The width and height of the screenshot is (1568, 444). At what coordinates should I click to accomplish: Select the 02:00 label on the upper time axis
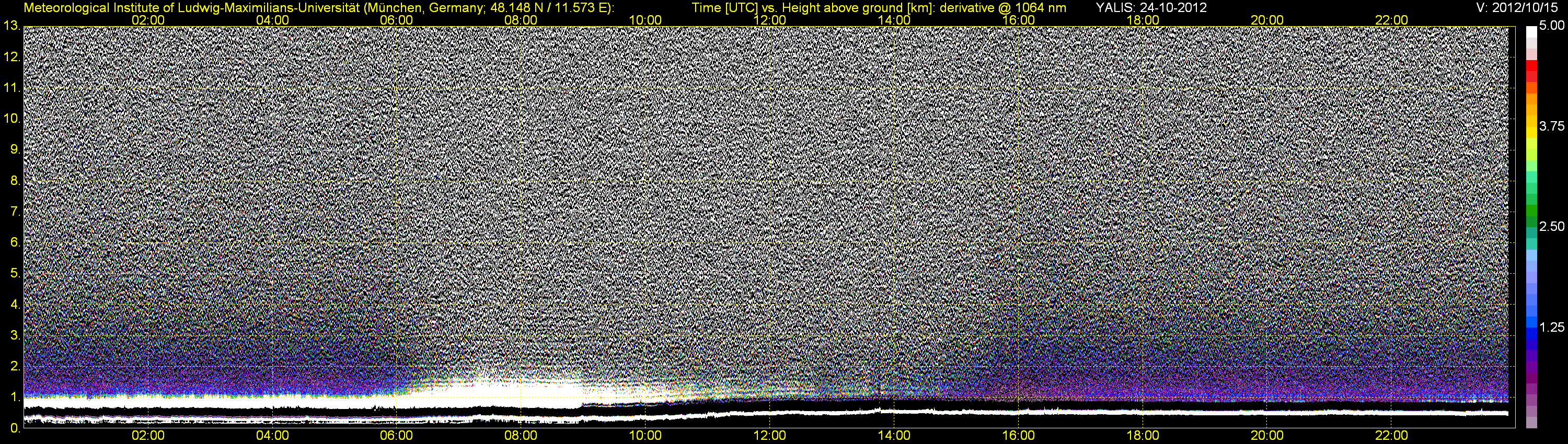click(148, 20)
